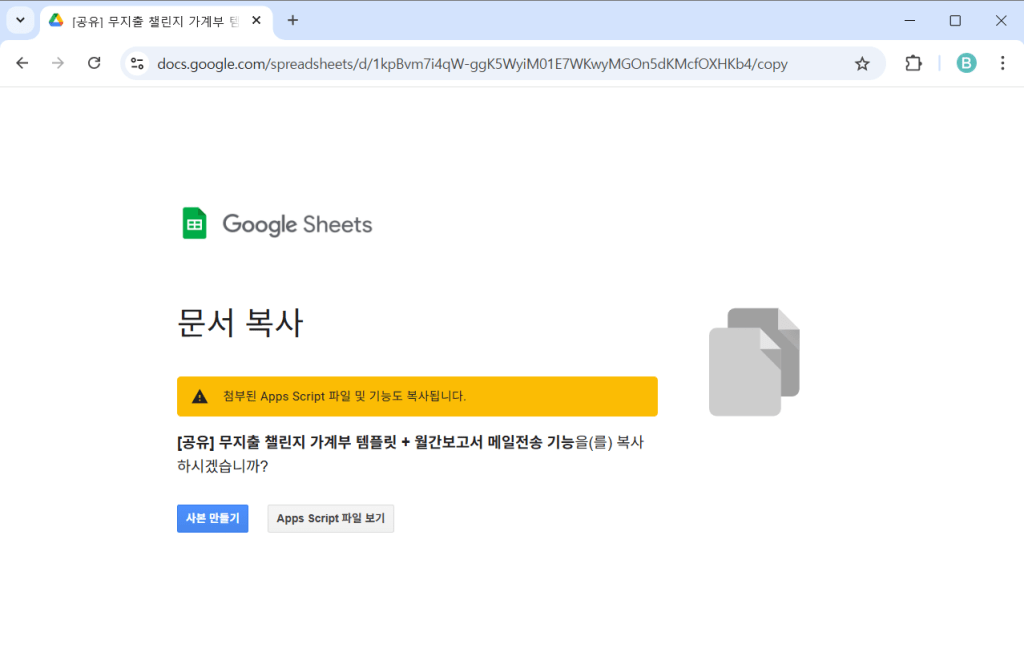Click the Google Sheets green logo icon

point(194,223)
